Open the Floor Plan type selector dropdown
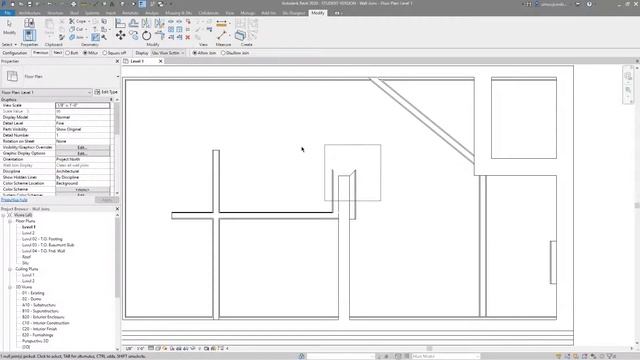Viewport: 640px width, 360px height. 118,76
